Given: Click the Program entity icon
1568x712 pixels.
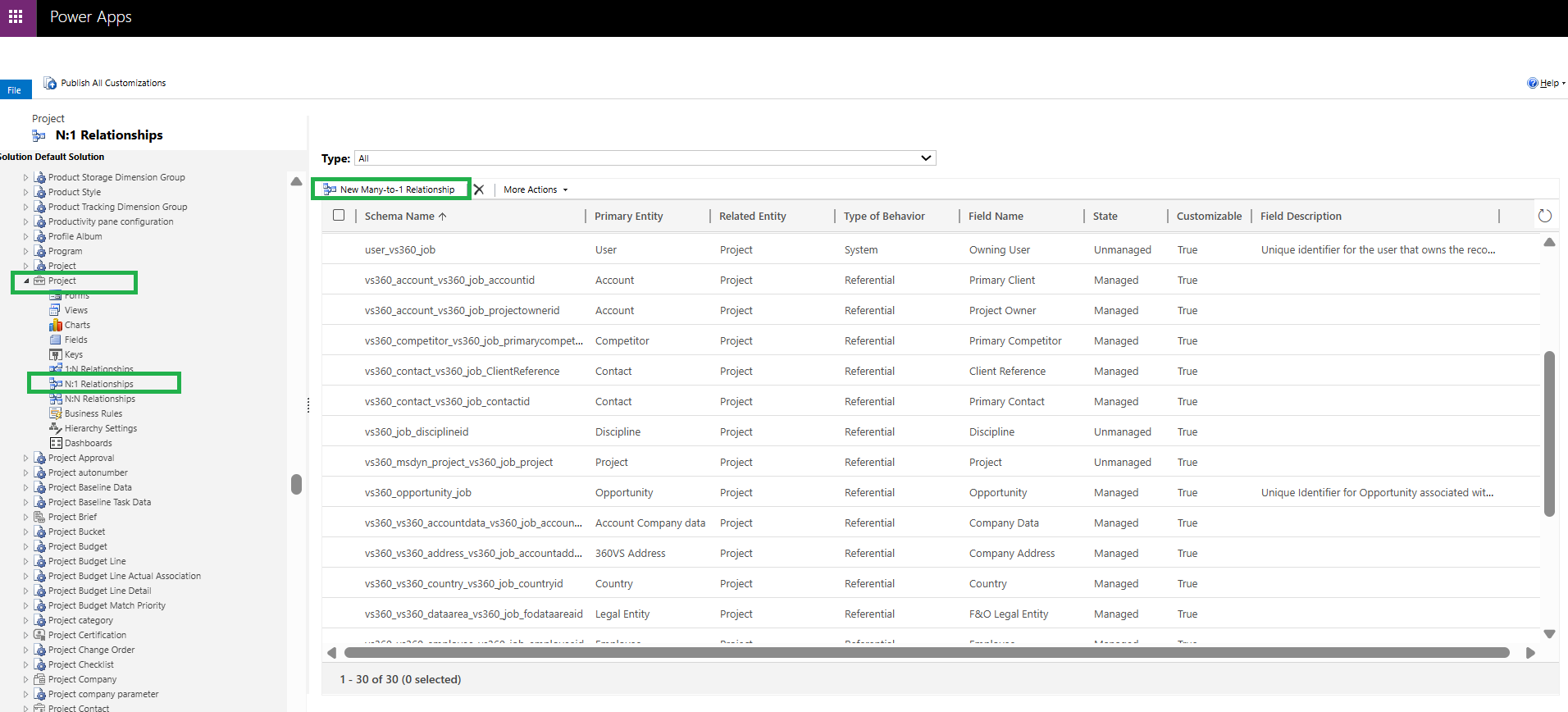Looking at the screenshot, I should [x=39, y=251].
